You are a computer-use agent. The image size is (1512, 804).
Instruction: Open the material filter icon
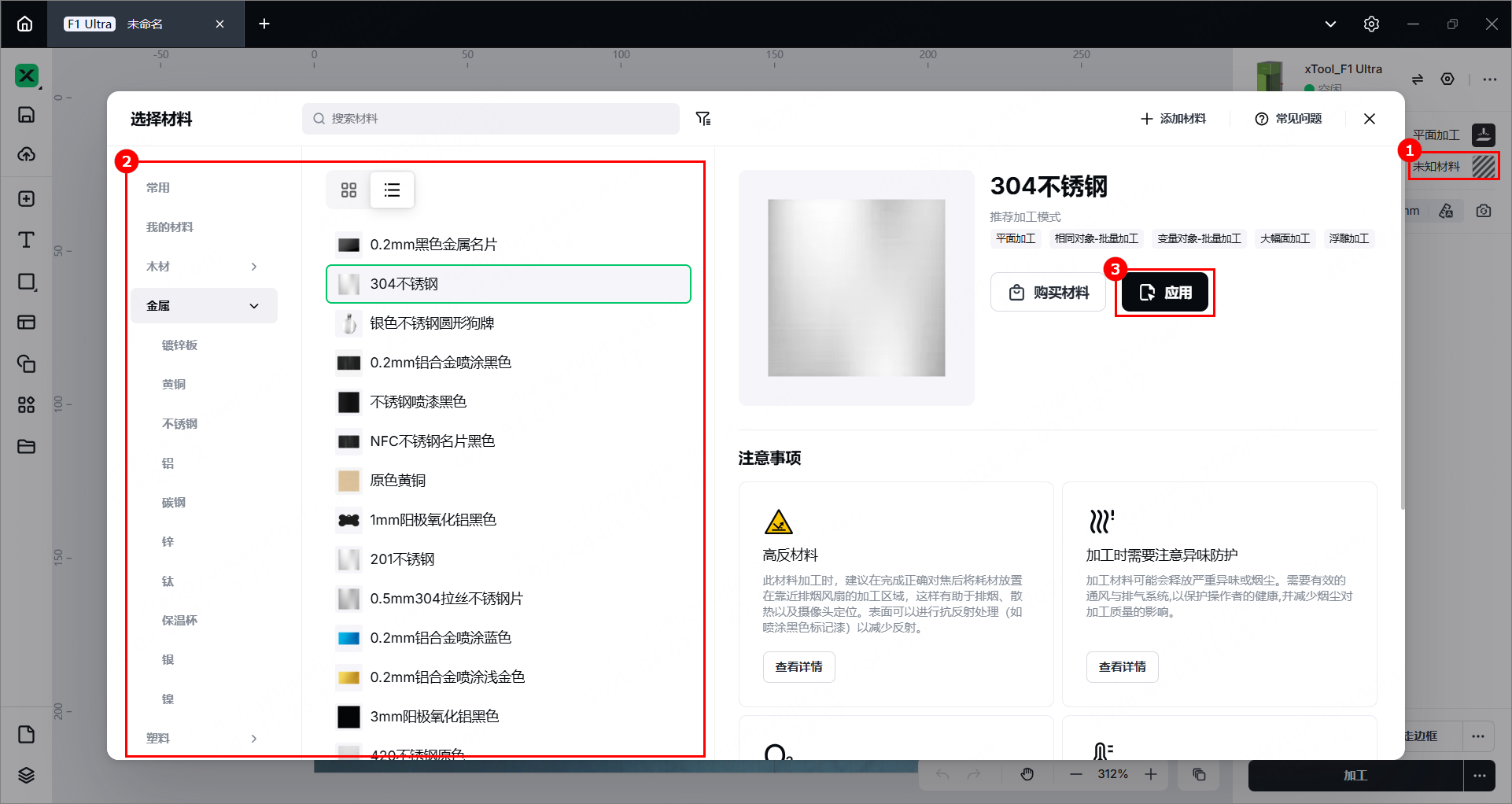coord(703,119)
